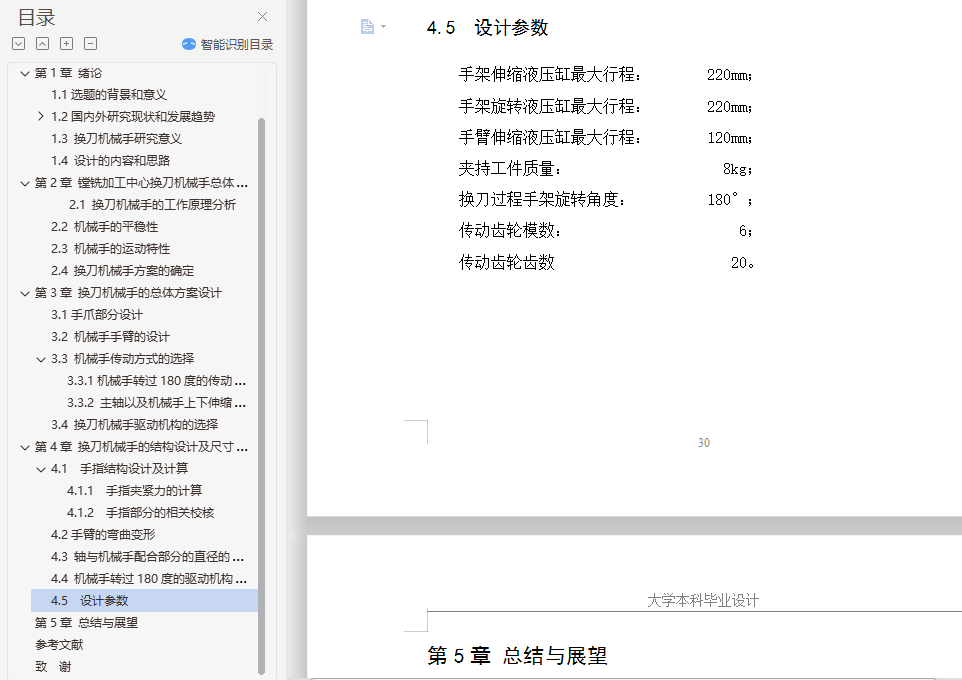
Task: Click the text 手架旋转液压缸最大行程
Action: 550,106
